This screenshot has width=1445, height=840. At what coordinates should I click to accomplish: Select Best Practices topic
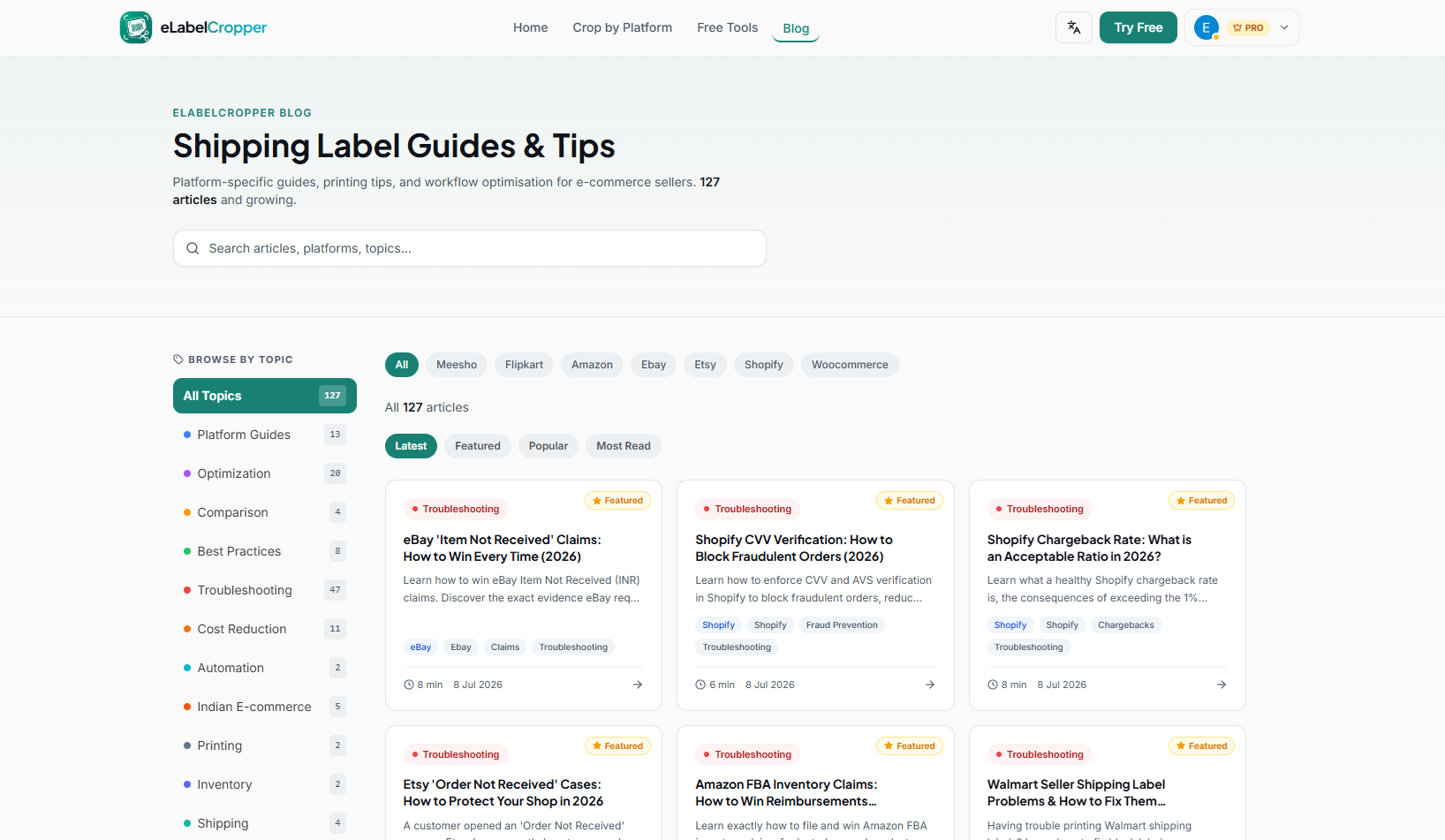tap(265, 551)
